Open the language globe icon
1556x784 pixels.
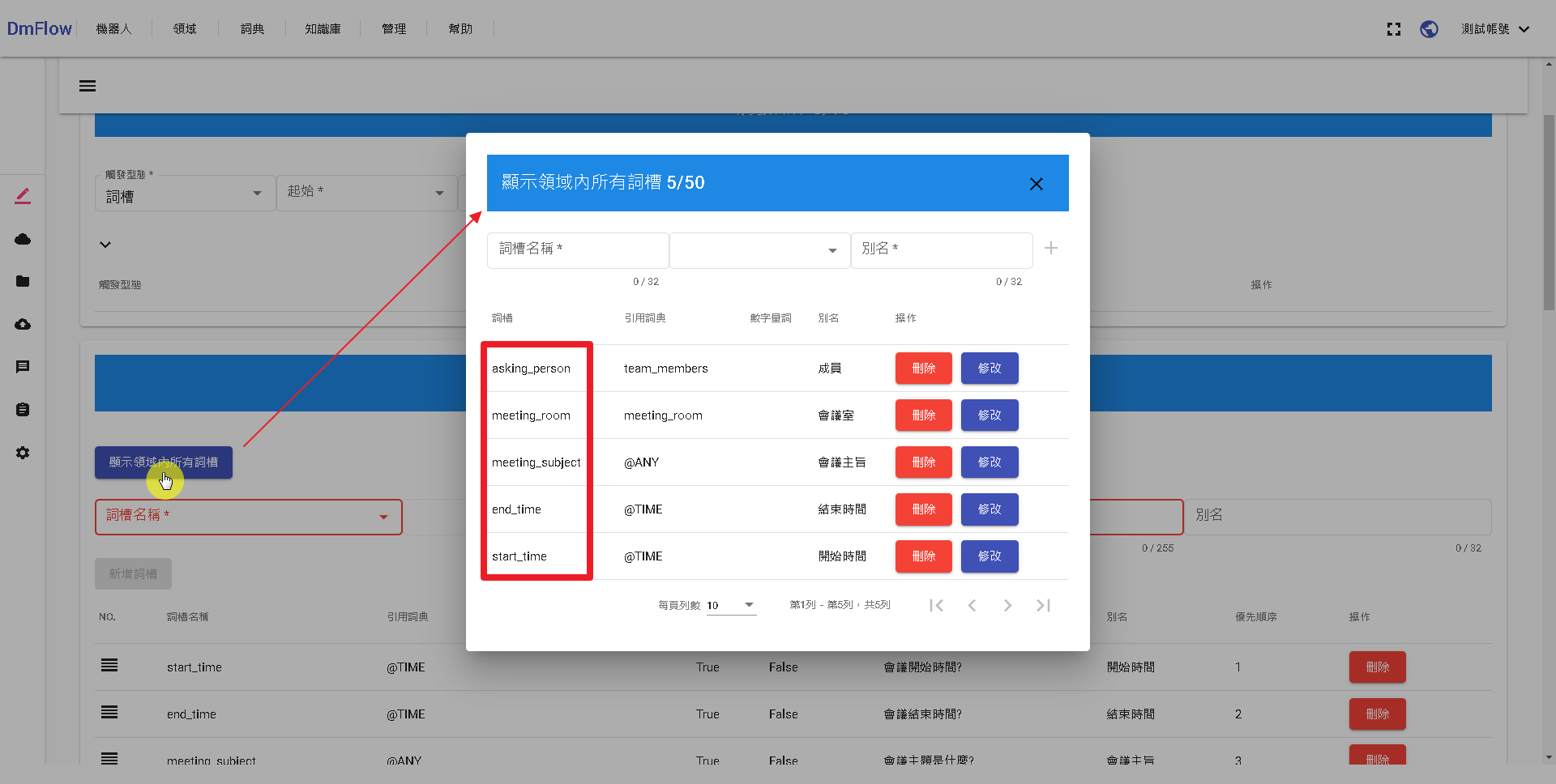tap(1429, 29)
